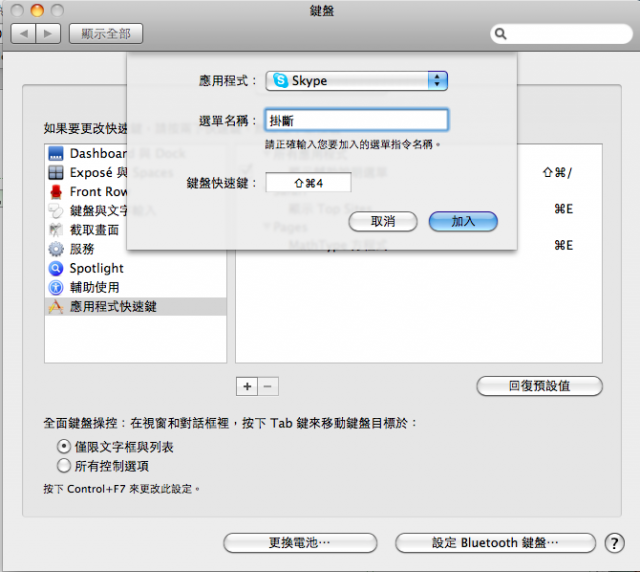Click the first ⌘E shortcut value

(564, 209)
